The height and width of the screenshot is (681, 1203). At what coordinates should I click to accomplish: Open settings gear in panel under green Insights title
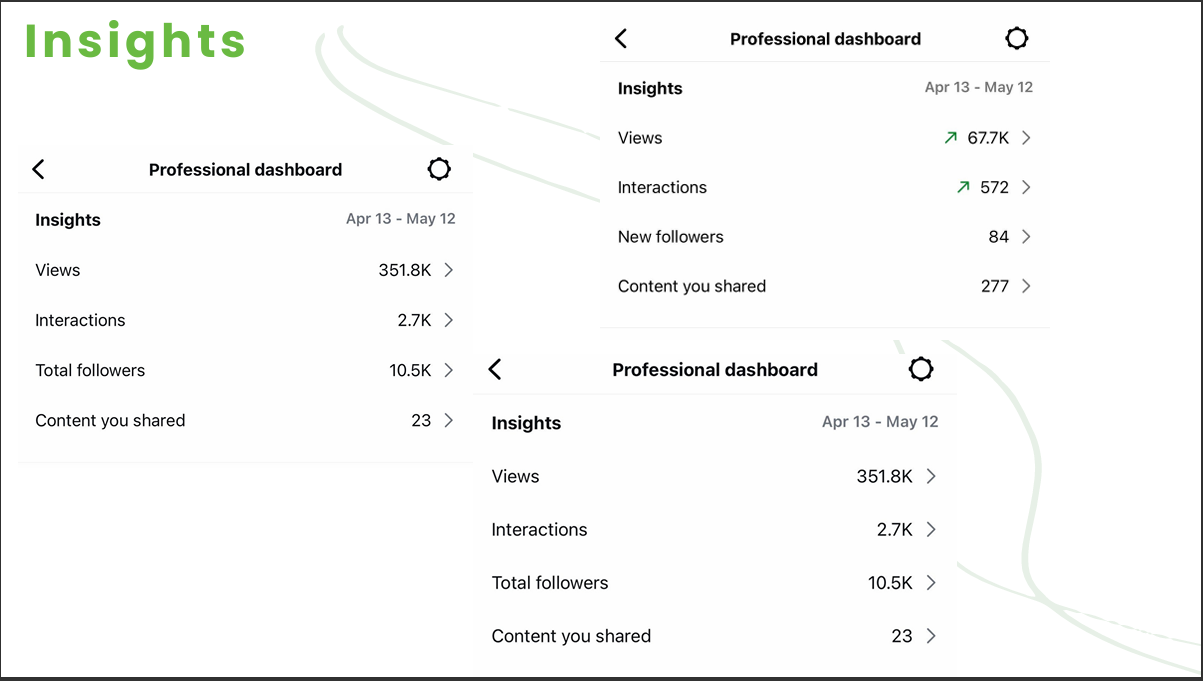pyautogui.click(x=439, y=170)
